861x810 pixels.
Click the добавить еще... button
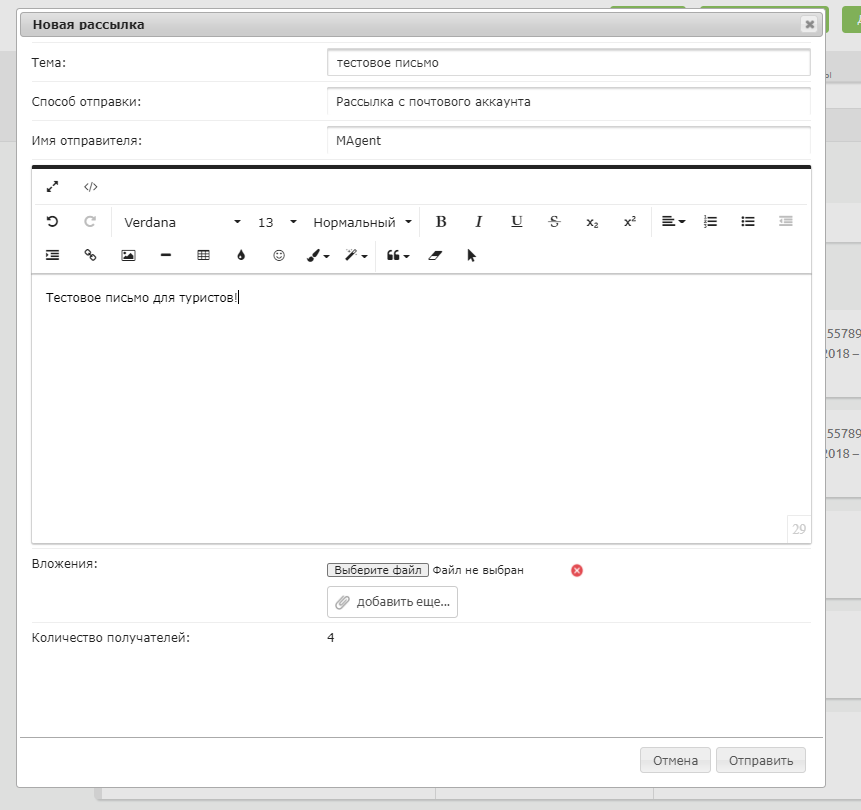pyautogui.click(x=392, y=602)
